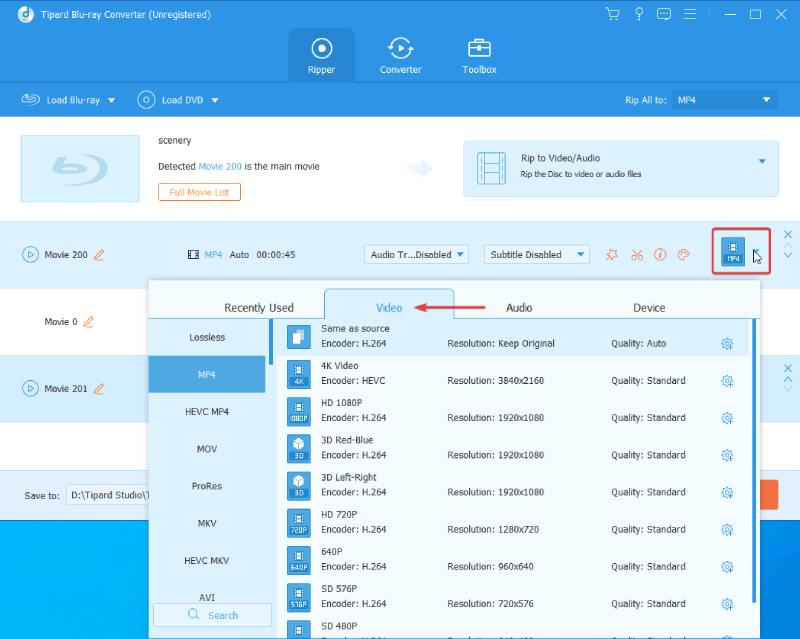Select ProRes format category
This screenshot has height=639, width=800.
pos(207,486)
